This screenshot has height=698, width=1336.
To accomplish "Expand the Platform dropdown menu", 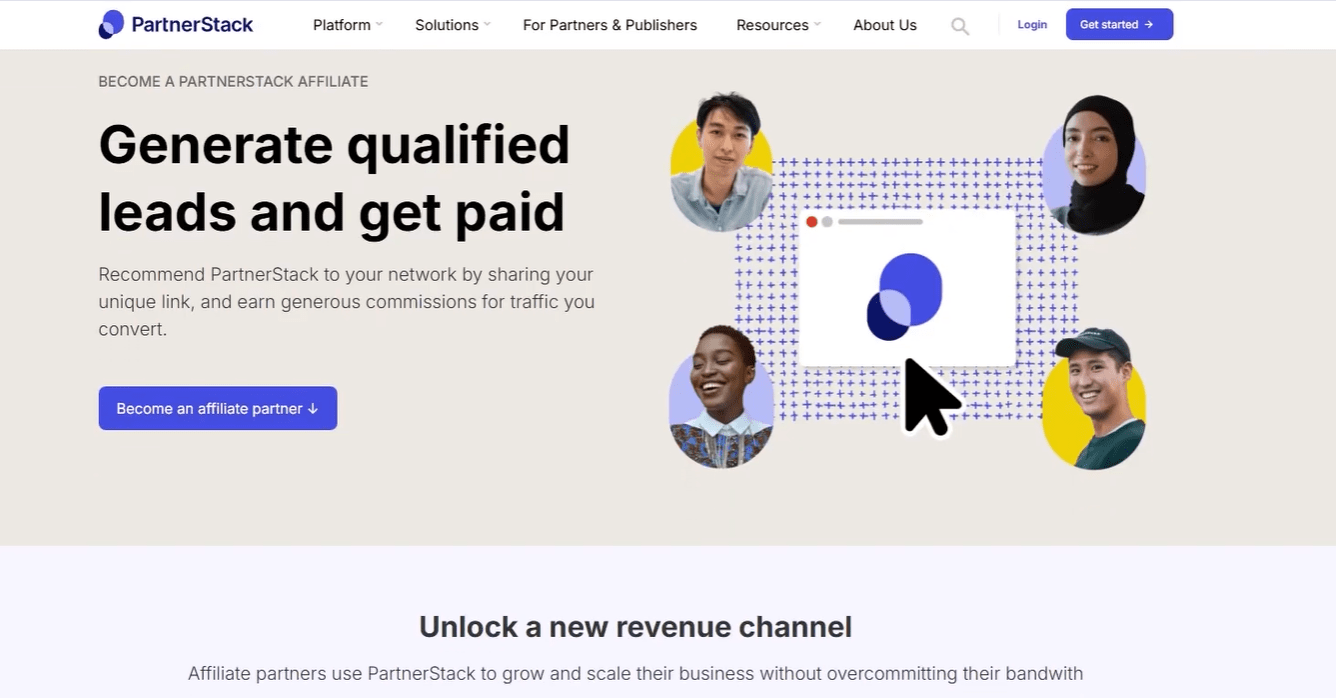I will click(347, 25).
